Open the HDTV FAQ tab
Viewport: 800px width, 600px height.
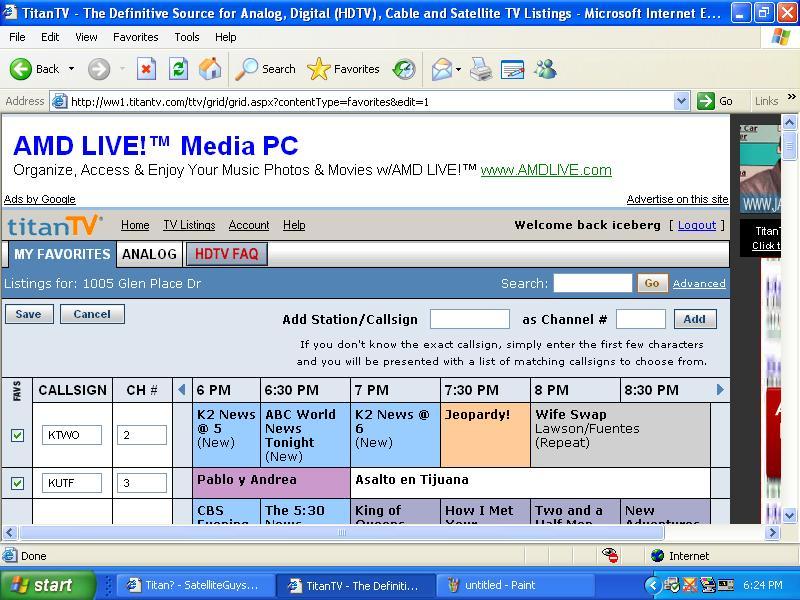pyautogui.click(x=227, y=254)
